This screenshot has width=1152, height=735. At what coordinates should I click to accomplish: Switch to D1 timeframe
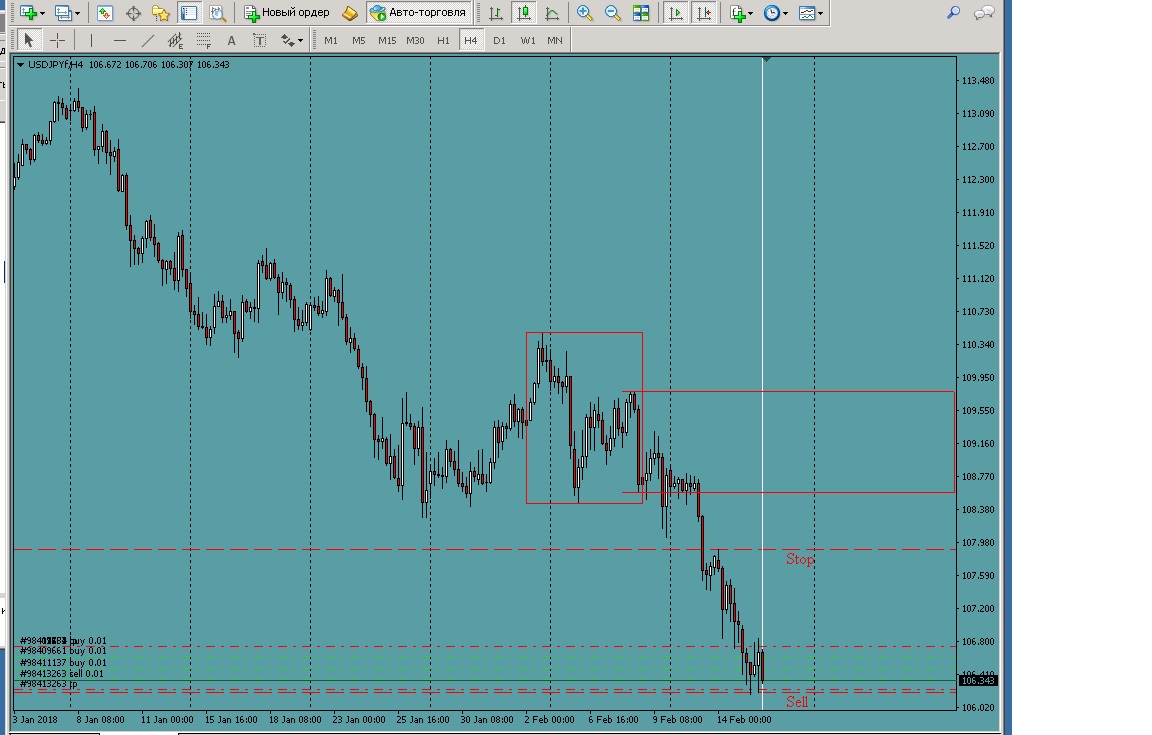[500, 40]
